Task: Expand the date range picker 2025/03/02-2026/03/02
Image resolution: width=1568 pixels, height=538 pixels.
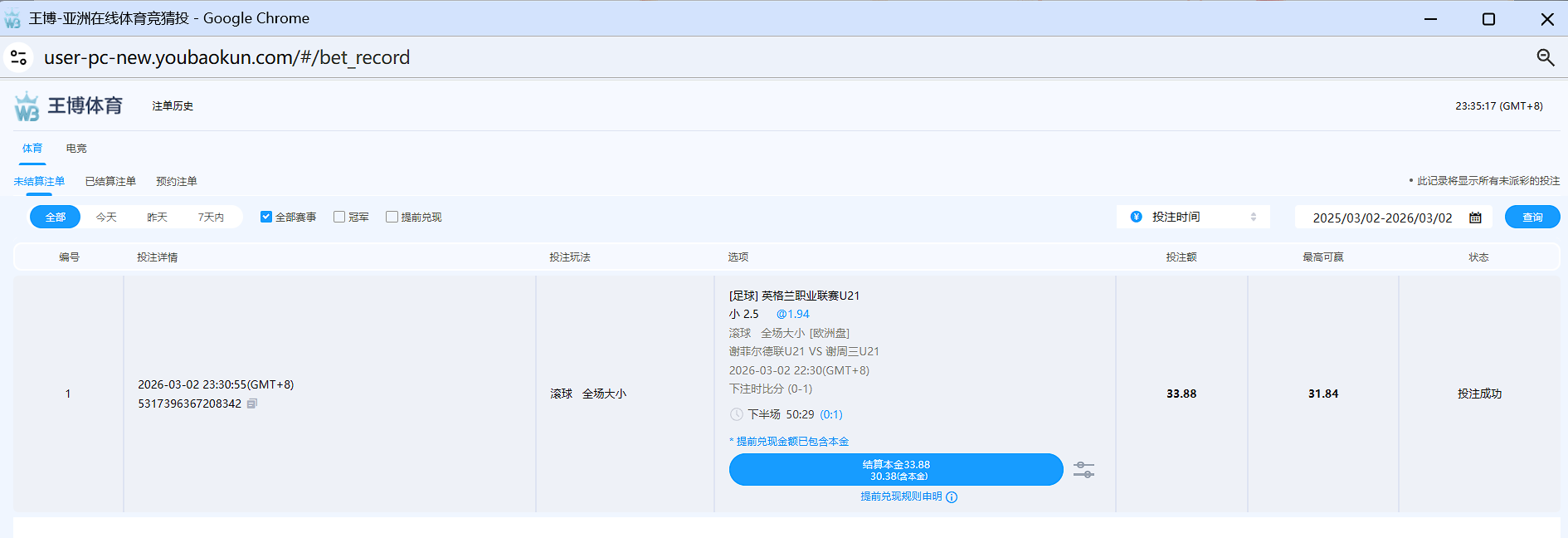Action: [1382, 218]
